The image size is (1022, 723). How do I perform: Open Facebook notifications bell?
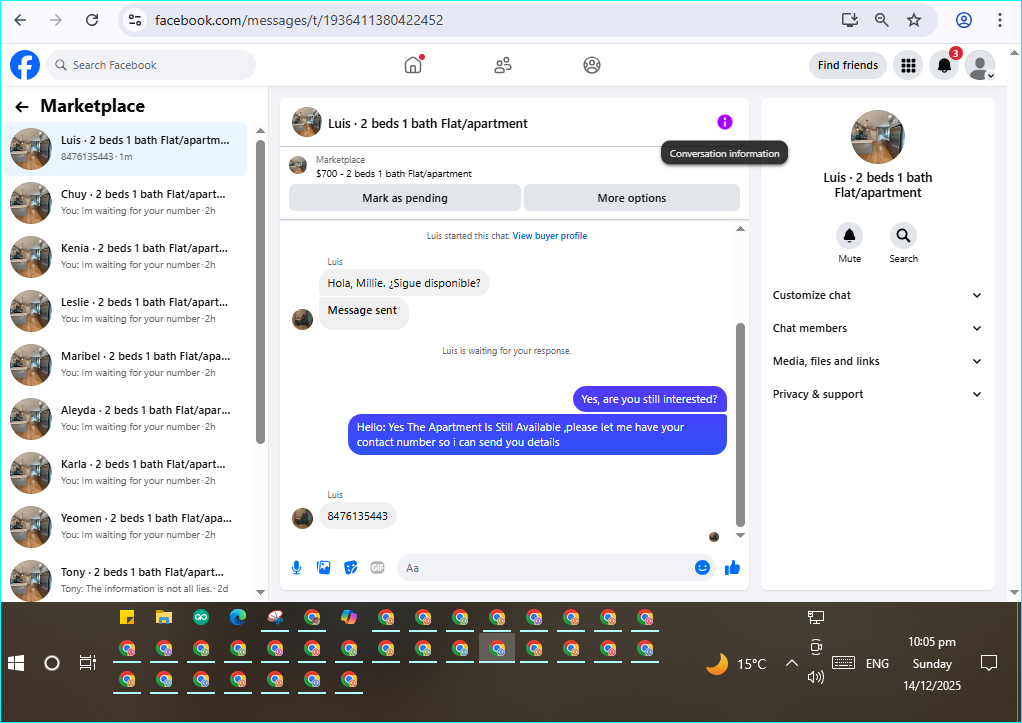pos(944,65)
